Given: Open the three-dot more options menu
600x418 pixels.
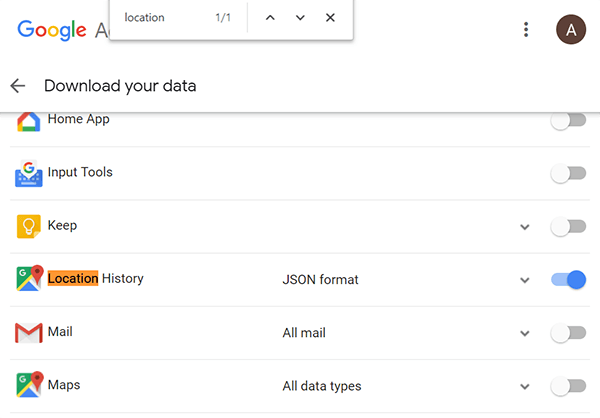Looking at the screenshot, I should coord(526,30).
